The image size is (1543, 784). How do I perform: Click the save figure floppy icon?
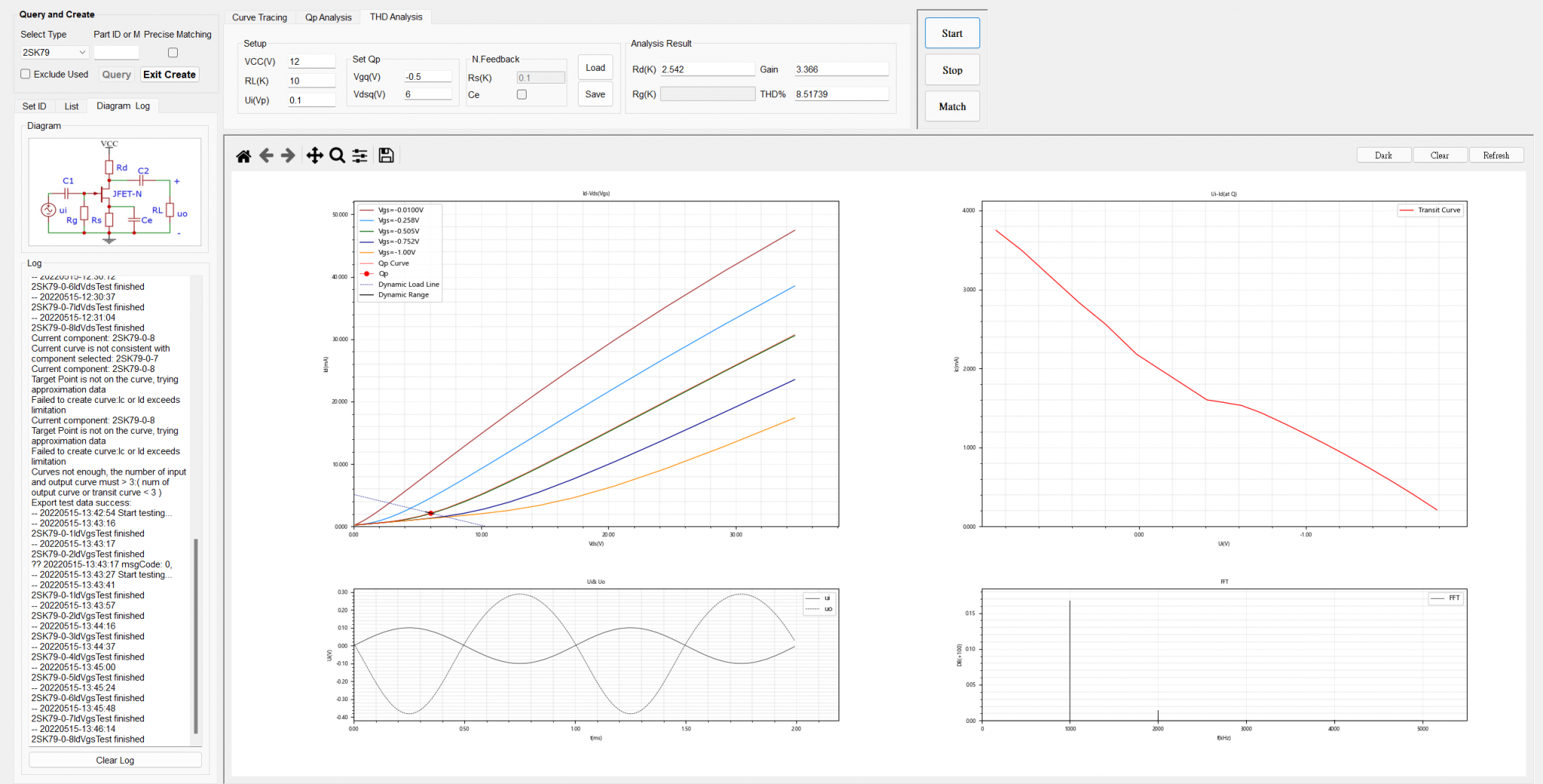[387, 156]
